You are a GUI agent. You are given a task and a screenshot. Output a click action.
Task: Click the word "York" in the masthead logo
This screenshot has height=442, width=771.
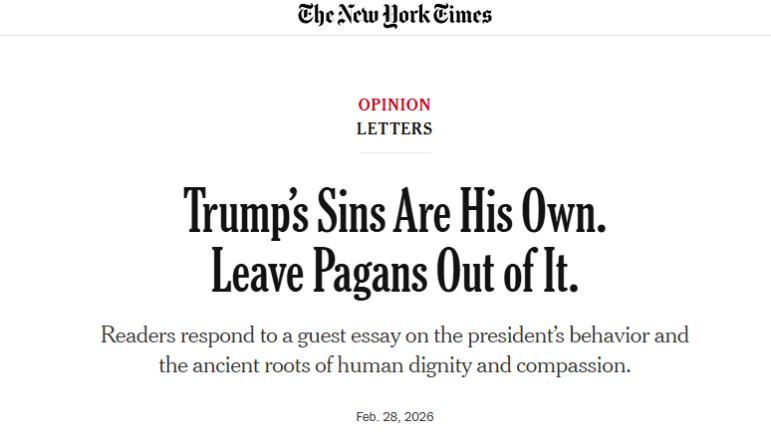[x=403, y=15]
